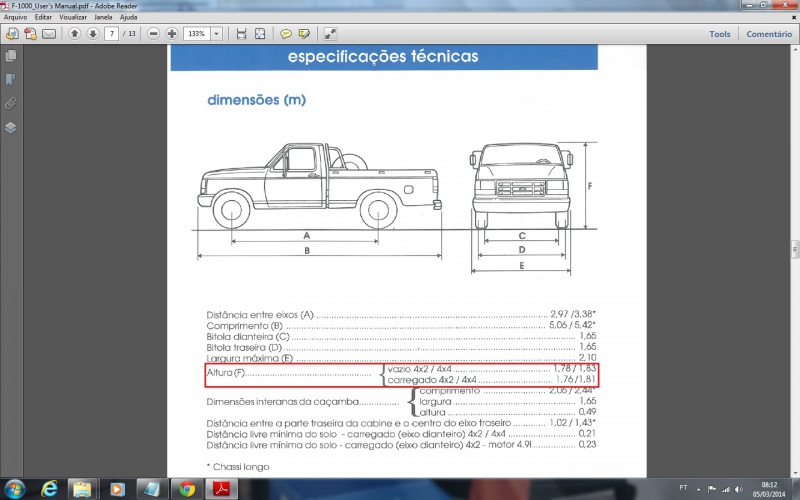Click the 'especificações técnicas' heading
Image resolution: width=800 pixels, height=500 pixels.
click(383, 56)
